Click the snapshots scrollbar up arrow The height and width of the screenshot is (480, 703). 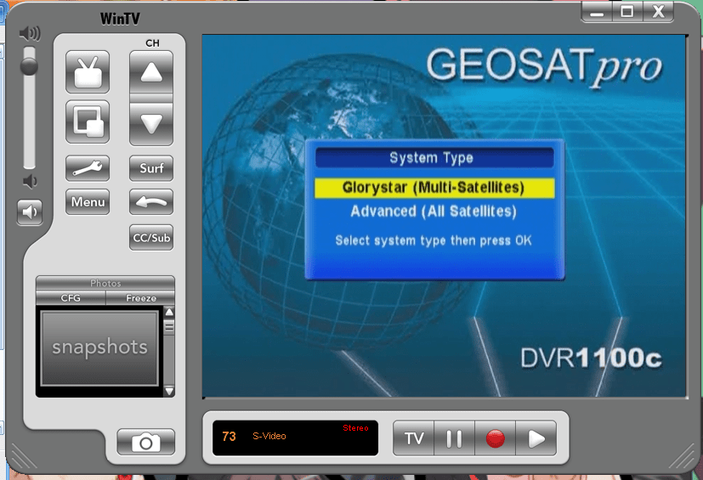coord(169,312)
